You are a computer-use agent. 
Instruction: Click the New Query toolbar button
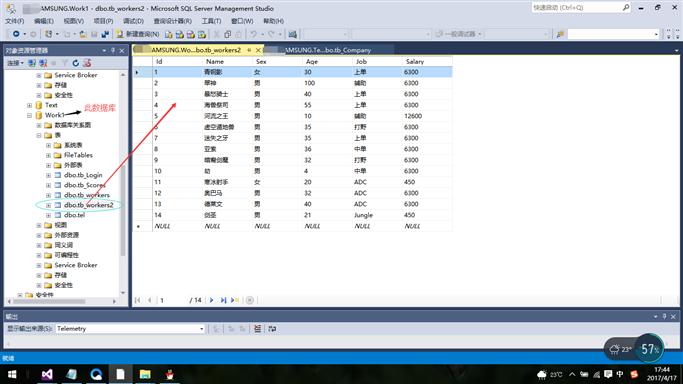pyautogui.click(x=138, y=34)
